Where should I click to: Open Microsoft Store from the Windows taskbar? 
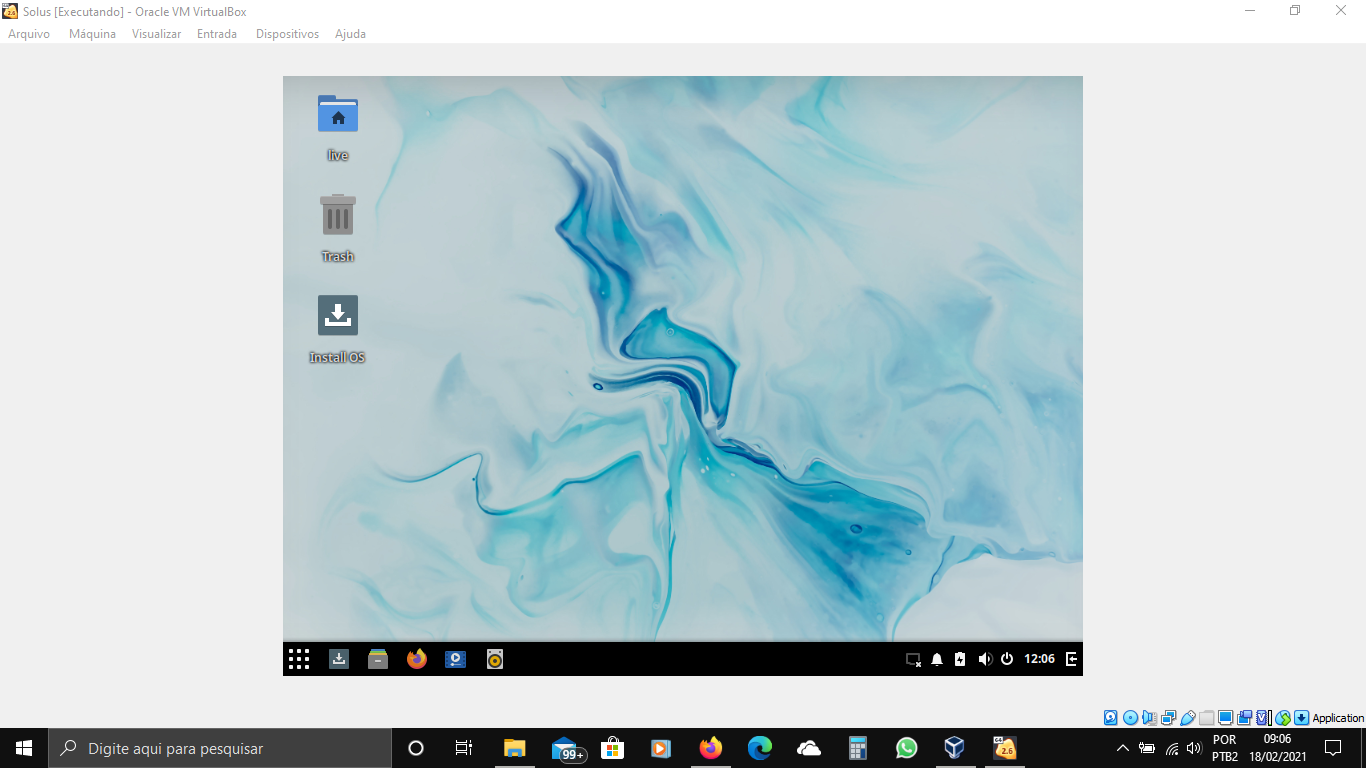pyautogui.click(x=612, y=748)
